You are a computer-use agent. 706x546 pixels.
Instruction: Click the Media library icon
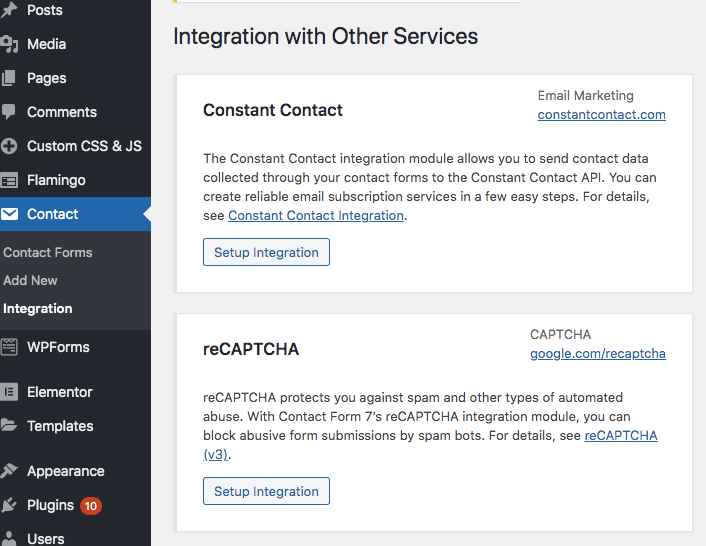(9, 44)
